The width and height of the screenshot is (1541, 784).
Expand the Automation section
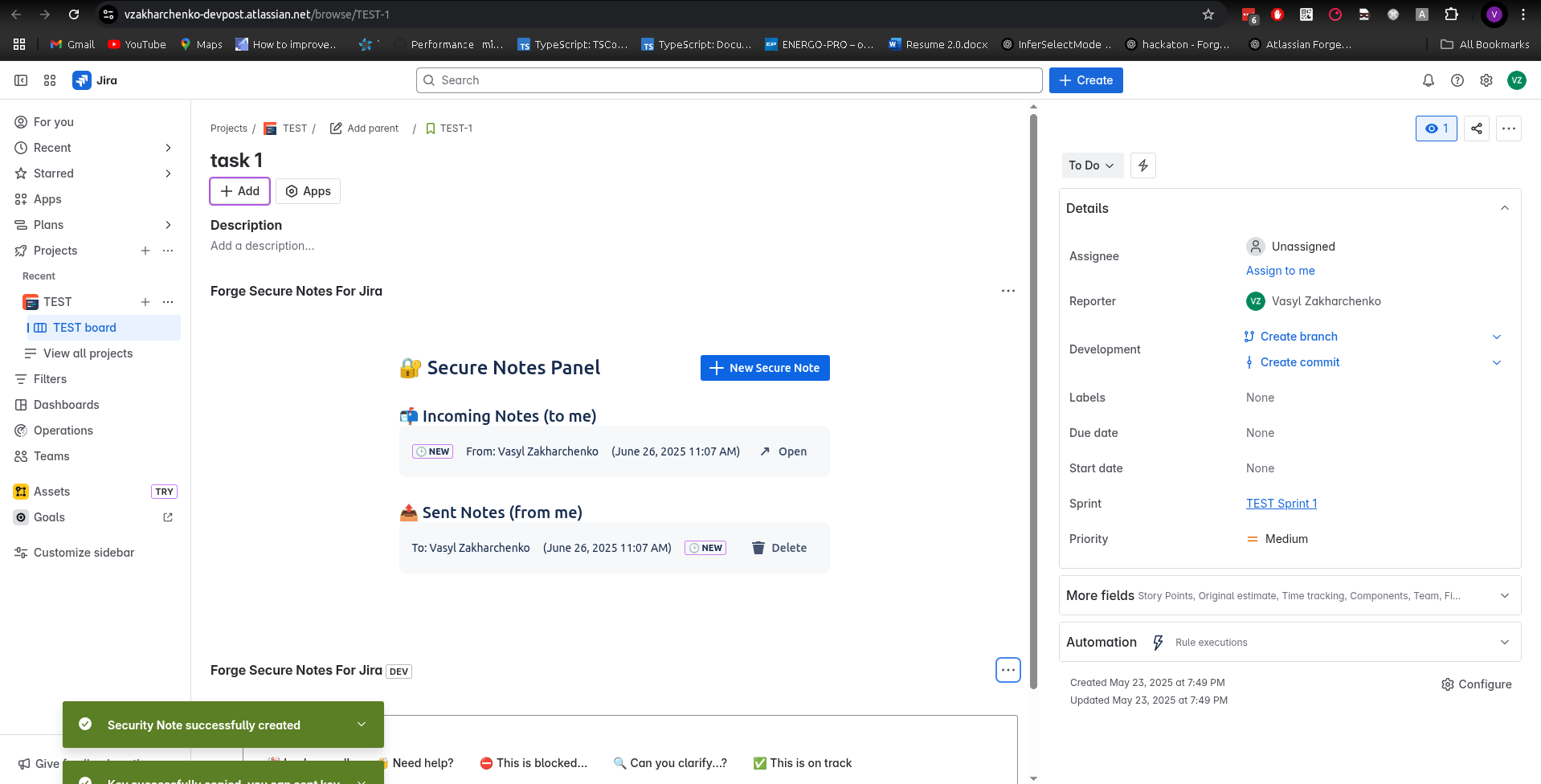click(1505, 642)
